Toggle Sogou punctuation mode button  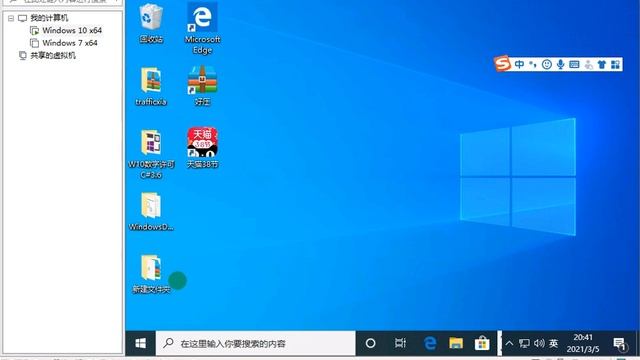tap(533, 64)
